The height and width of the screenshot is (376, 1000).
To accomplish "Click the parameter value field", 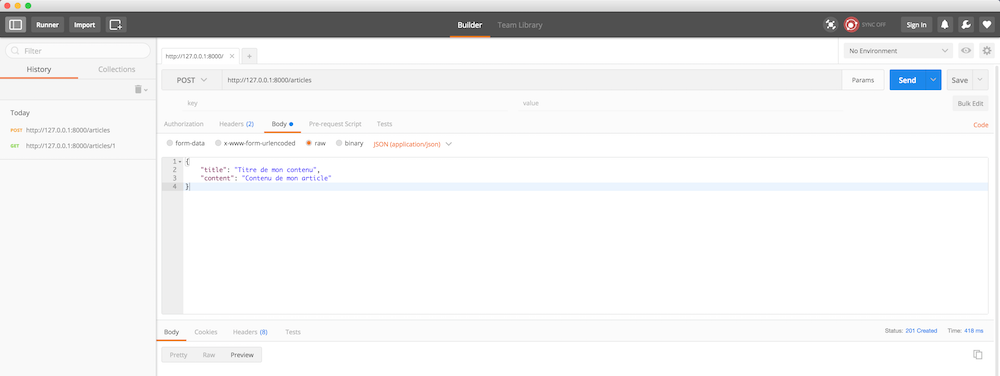I will pos(680,103).
